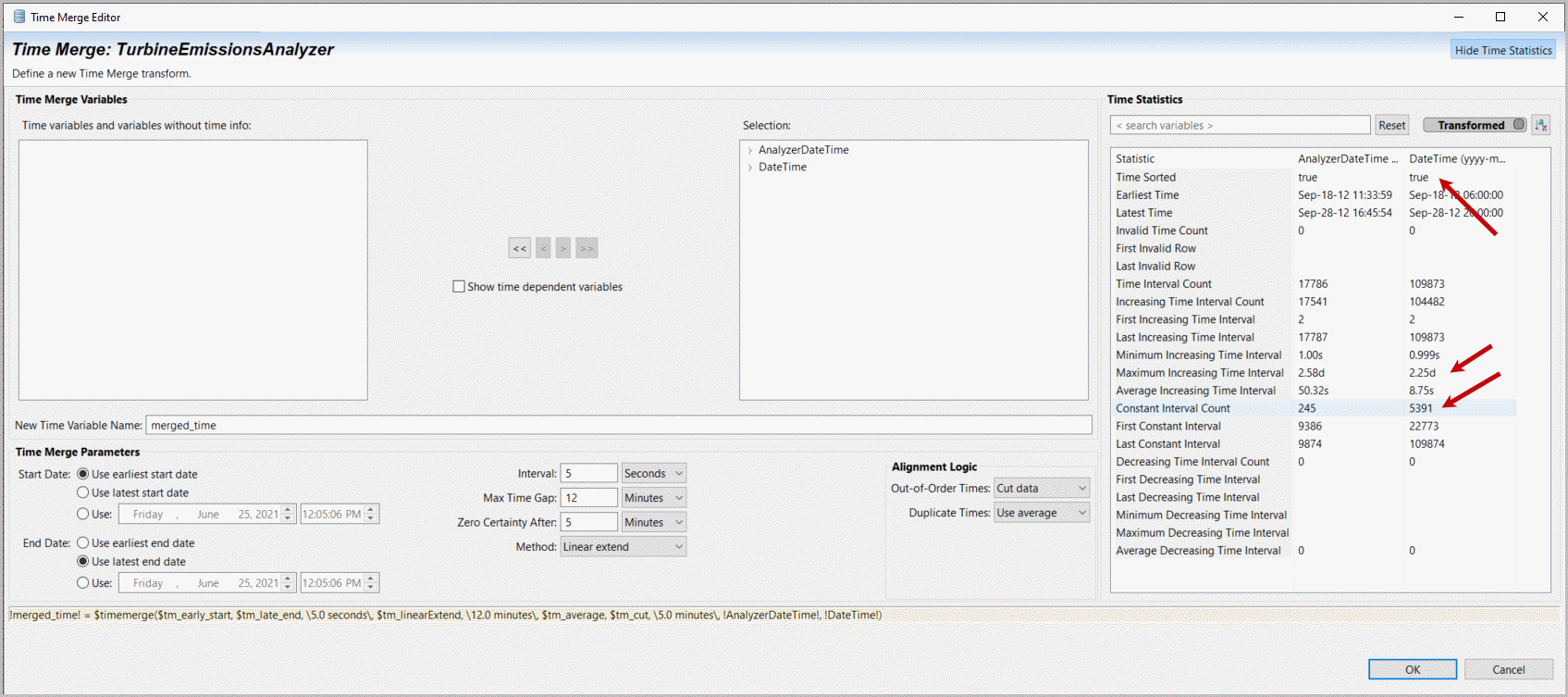
Task: Select the Constant Interval Count row
Action: click(1172, 408)
